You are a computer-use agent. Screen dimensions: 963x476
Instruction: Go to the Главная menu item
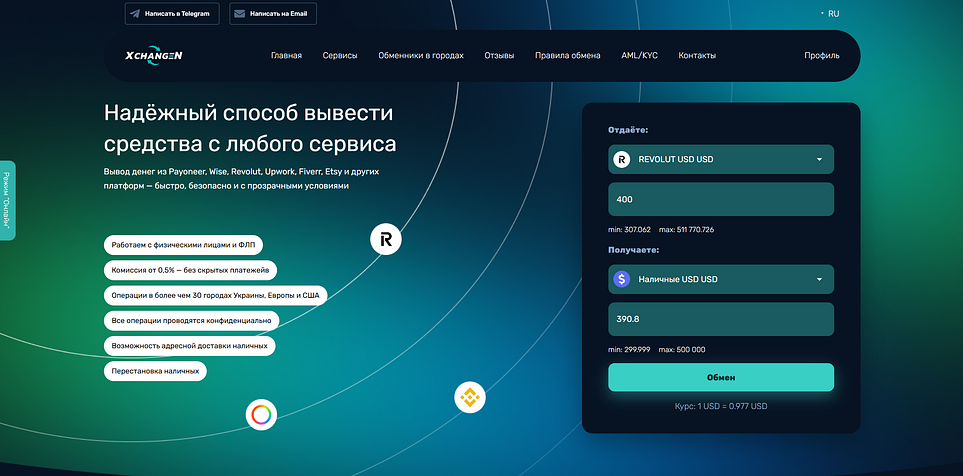click(x=286, y=56)
